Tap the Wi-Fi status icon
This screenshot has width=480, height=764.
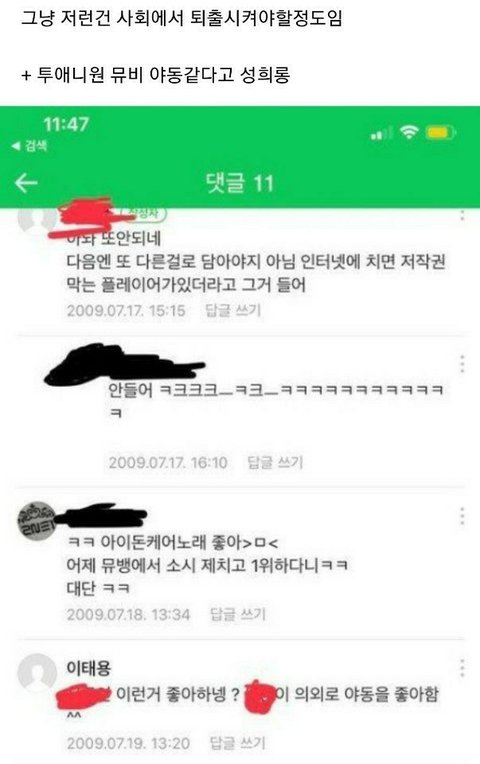click(x=409, y=132)
